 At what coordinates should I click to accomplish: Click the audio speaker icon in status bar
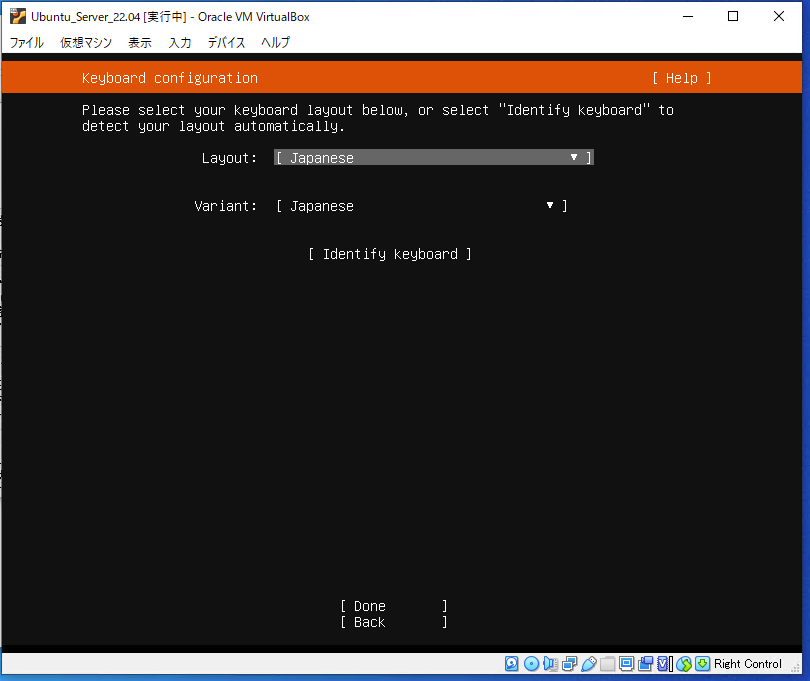coord(550,663)
